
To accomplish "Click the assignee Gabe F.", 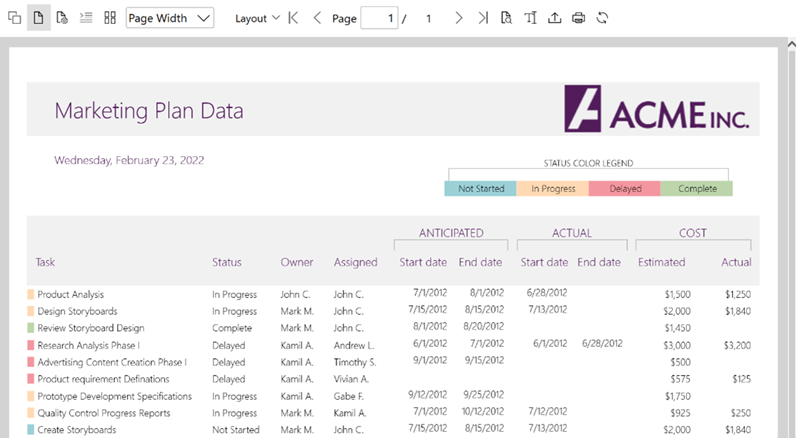I will [348, 397].
